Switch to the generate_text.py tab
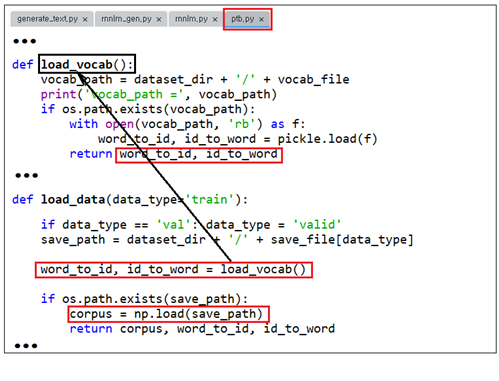This screenshot has height=381, width=499. tap(47, 19)
